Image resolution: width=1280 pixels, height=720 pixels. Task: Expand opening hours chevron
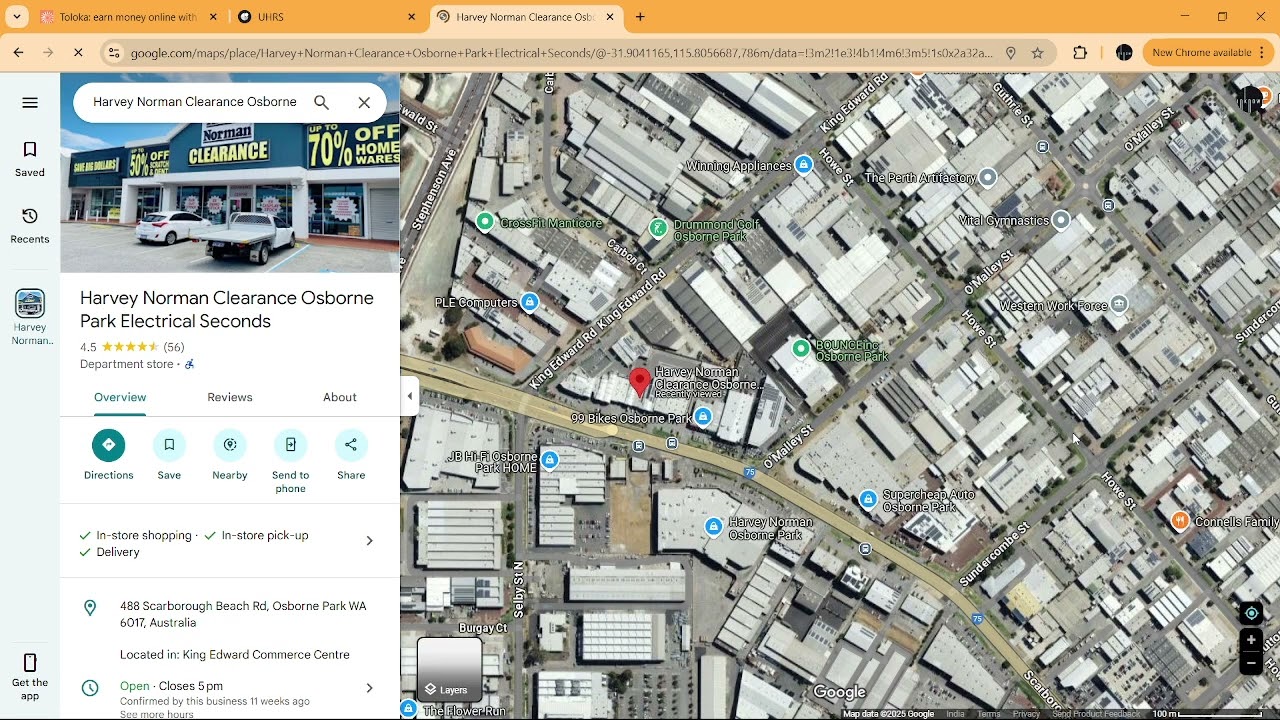click(x=369, y=688)
